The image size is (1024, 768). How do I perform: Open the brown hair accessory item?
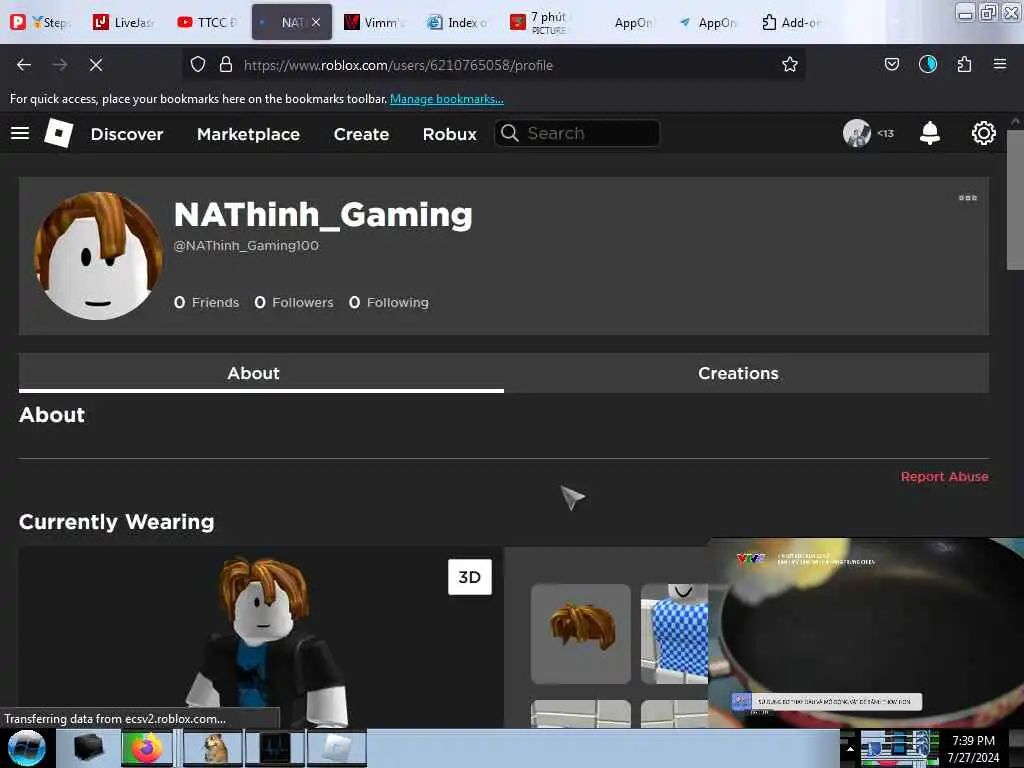click(581, 633)
